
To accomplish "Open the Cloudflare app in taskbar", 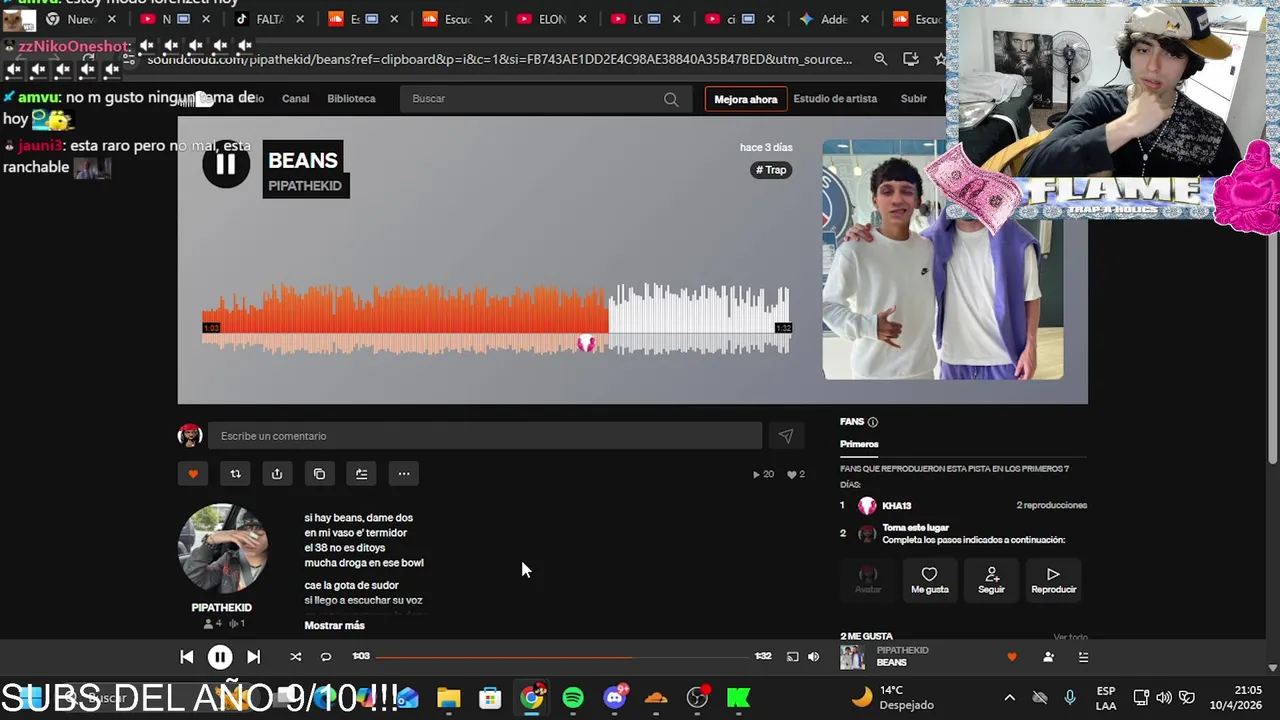I will (656, 698).
